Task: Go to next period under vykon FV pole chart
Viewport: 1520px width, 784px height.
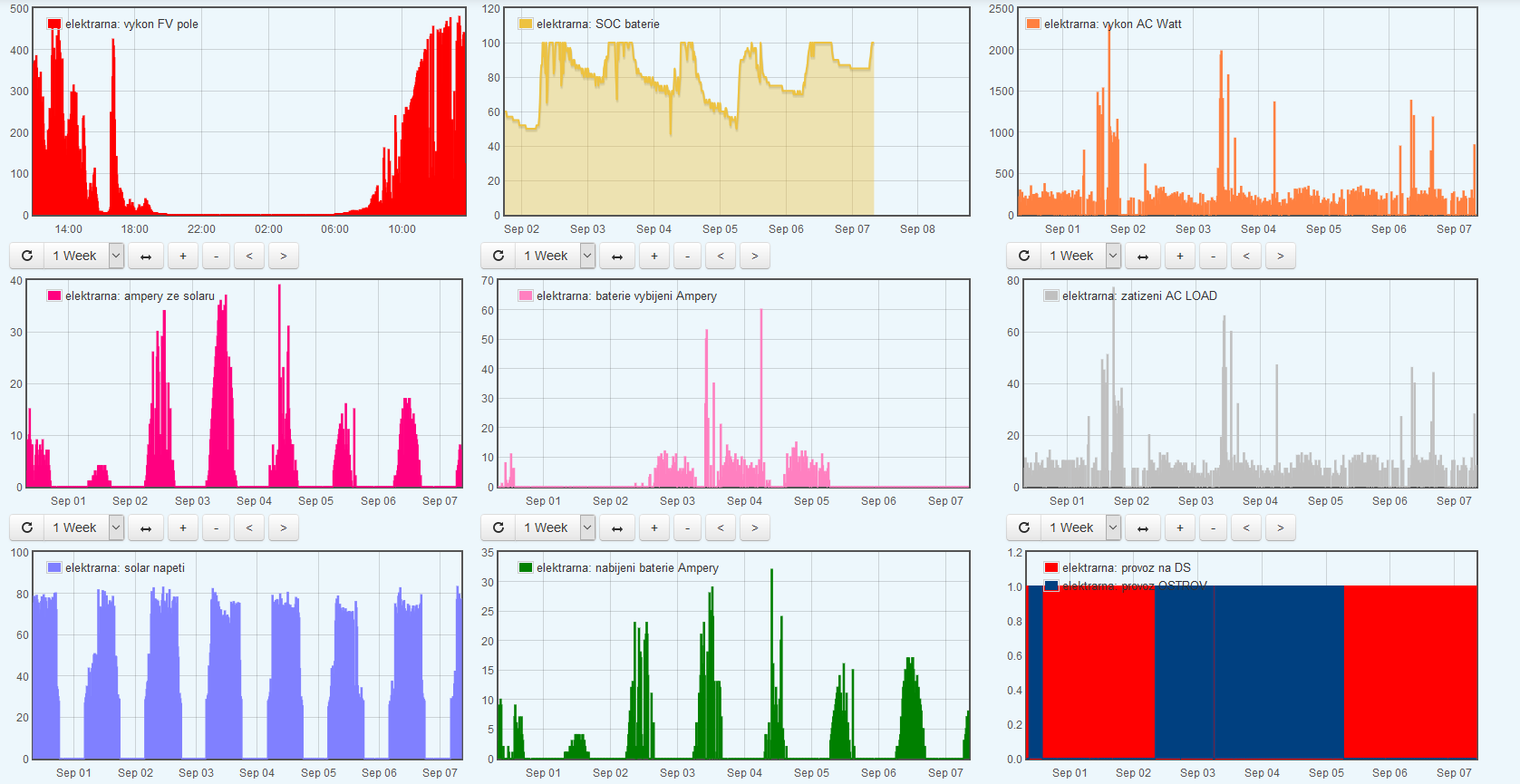Action: [284, 256]
